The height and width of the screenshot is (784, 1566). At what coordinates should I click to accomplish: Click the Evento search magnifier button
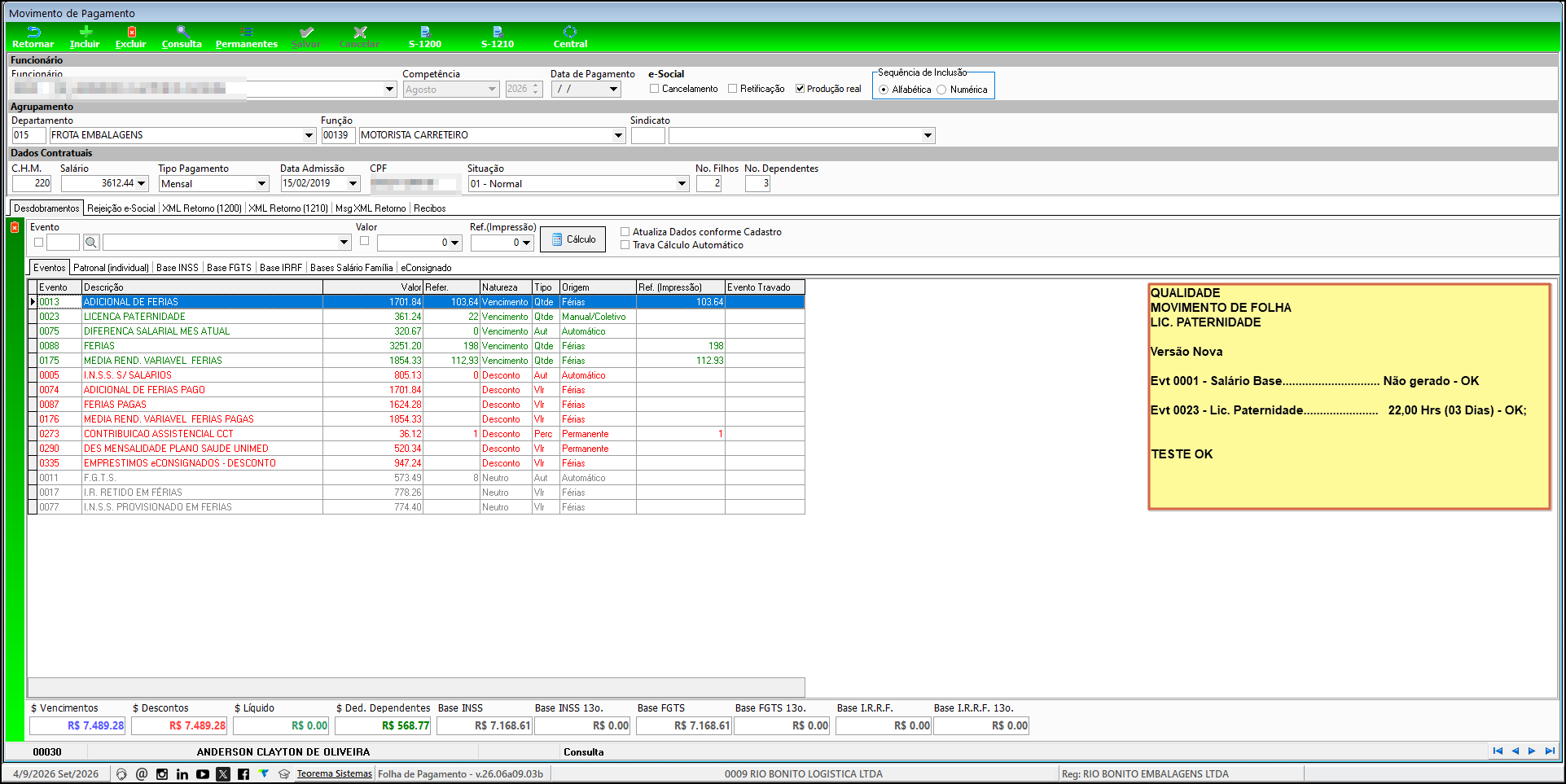[91, 242]
